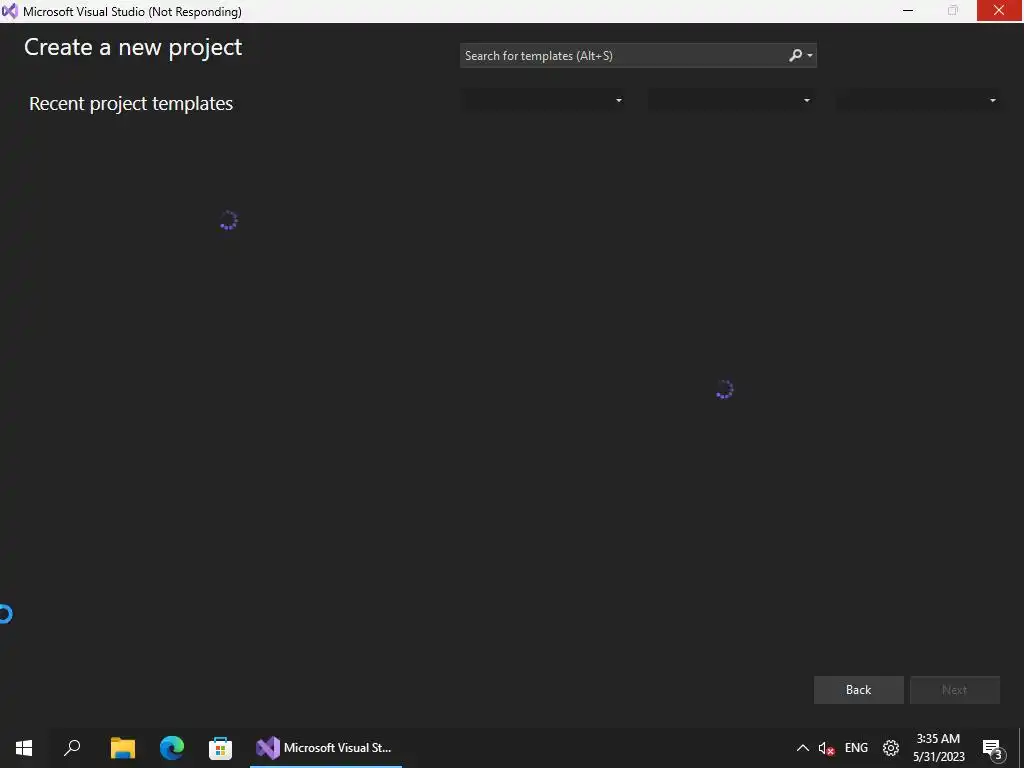1024x768 pixels.
Task: Open the rightmost filter dropdown below search
Action: click(918, 100)
